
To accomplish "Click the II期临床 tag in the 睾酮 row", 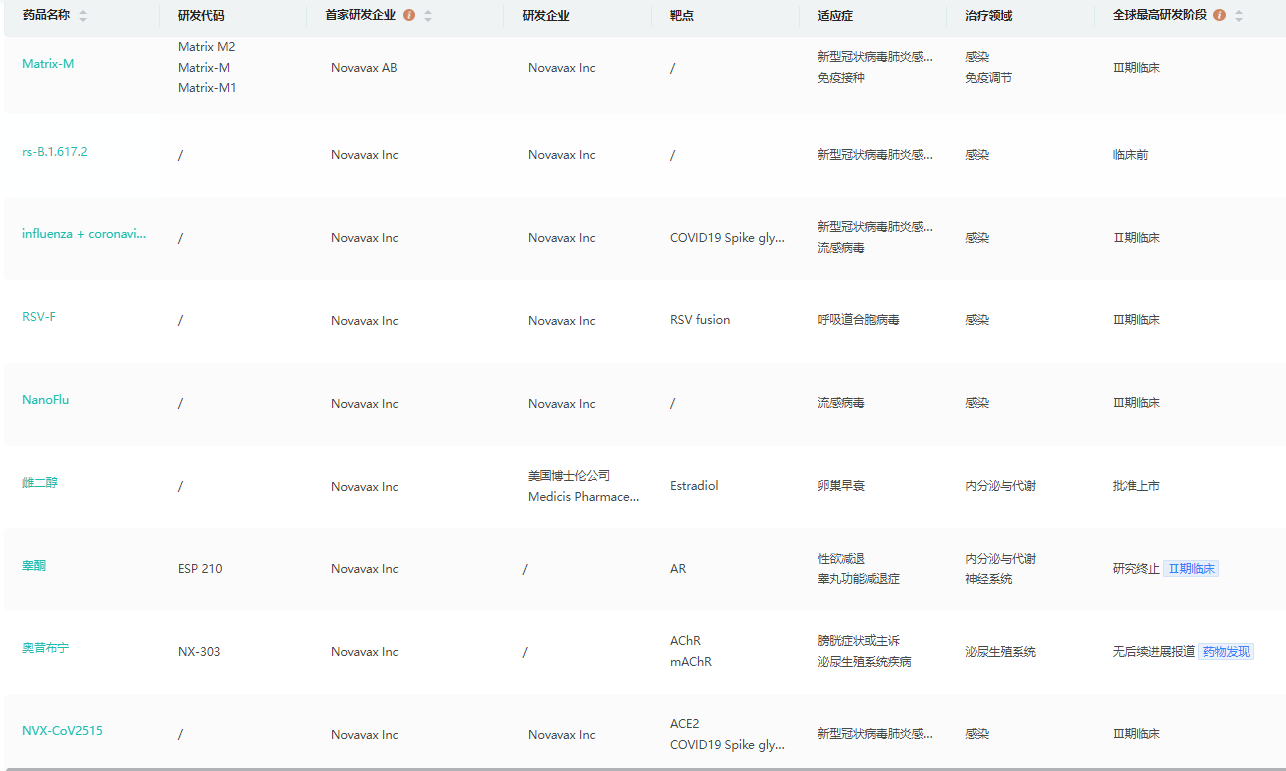I will (x=1191, y=569).
